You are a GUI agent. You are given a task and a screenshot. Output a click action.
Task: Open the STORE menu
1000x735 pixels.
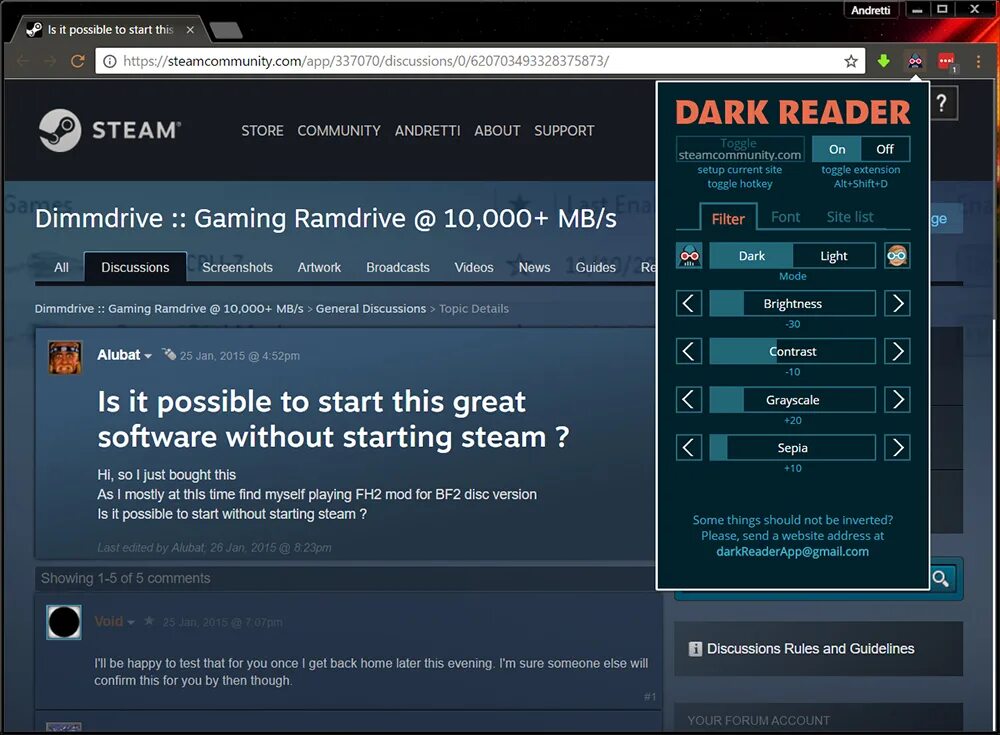262,131
